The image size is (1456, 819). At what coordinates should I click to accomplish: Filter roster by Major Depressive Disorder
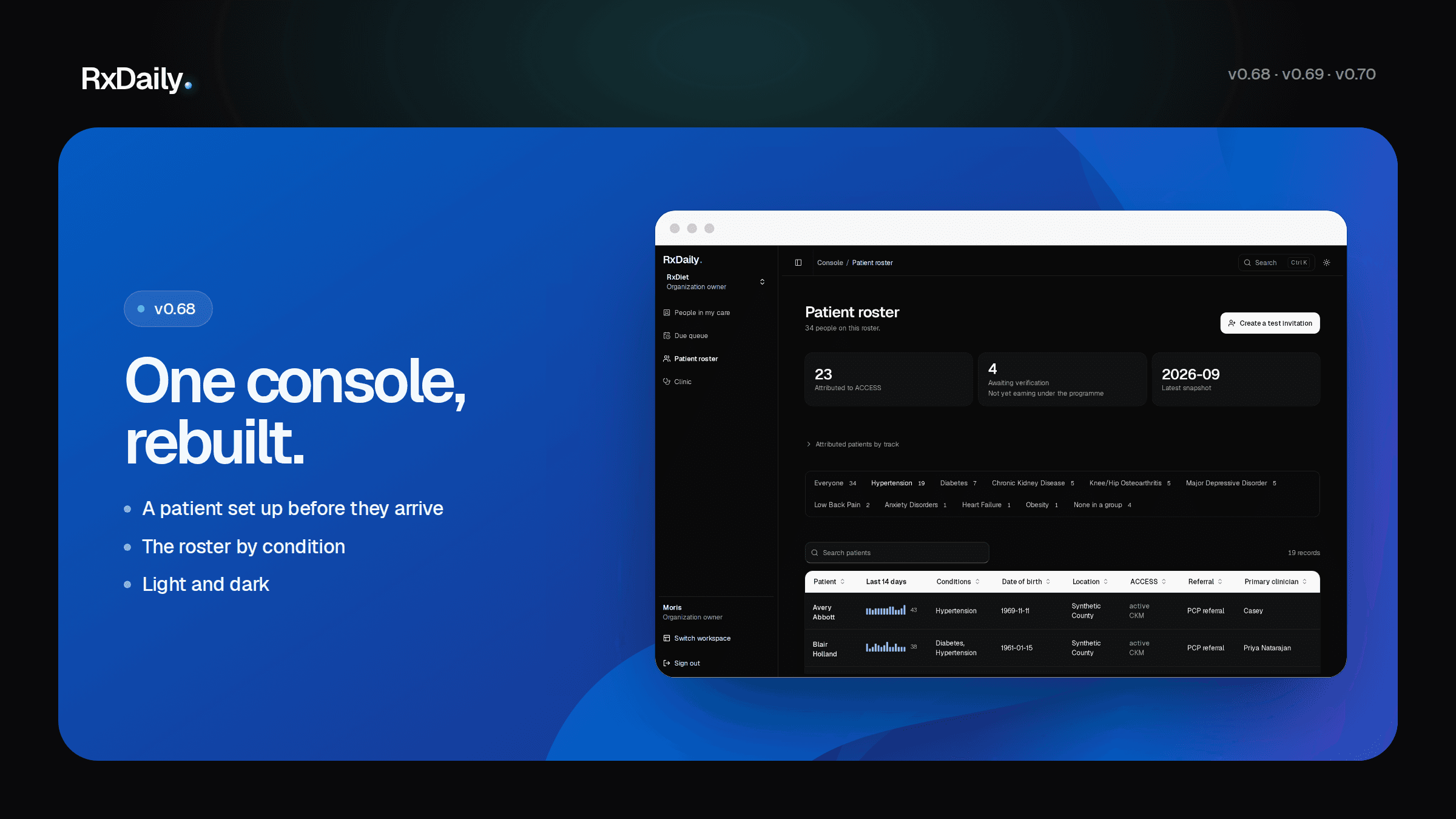coord(1232,483)
